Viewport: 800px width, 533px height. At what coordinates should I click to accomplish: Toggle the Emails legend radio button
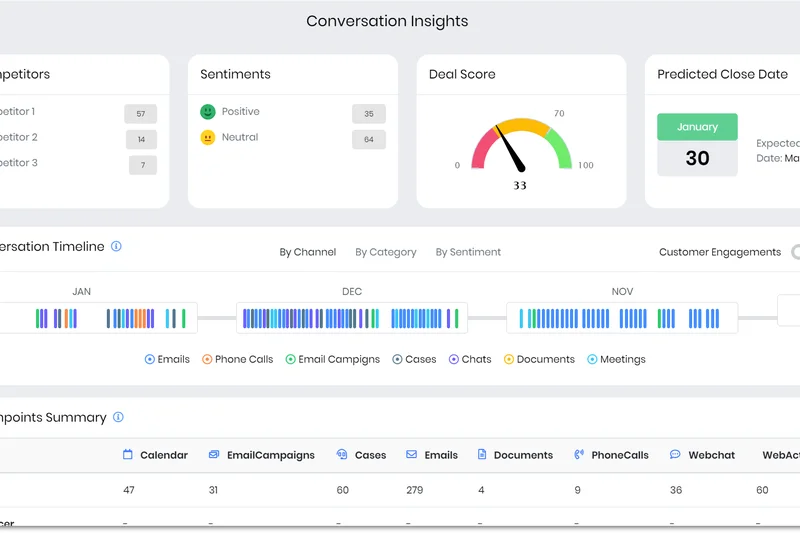click(x=150, y=359)
